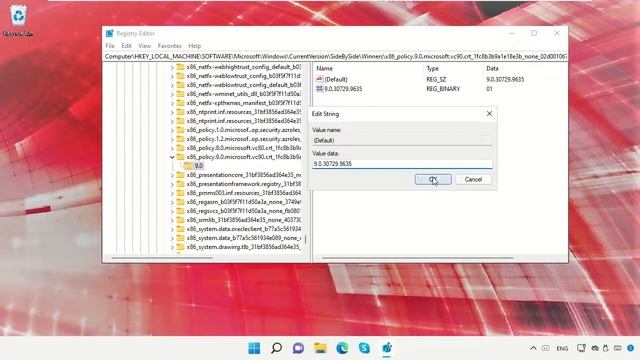Expand the x86_regsvcs key
Screen dimensions: 640x360
tap(172, 211)
